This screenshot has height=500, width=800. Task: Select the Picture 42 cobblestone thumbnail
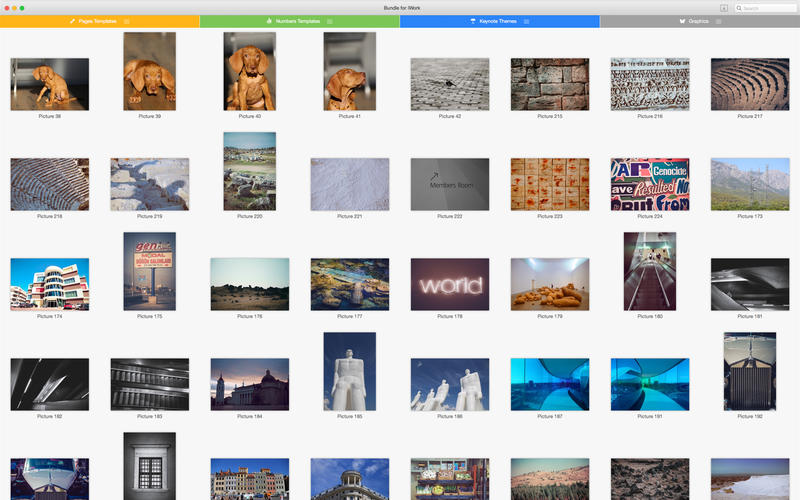click(x=449, y=84)
